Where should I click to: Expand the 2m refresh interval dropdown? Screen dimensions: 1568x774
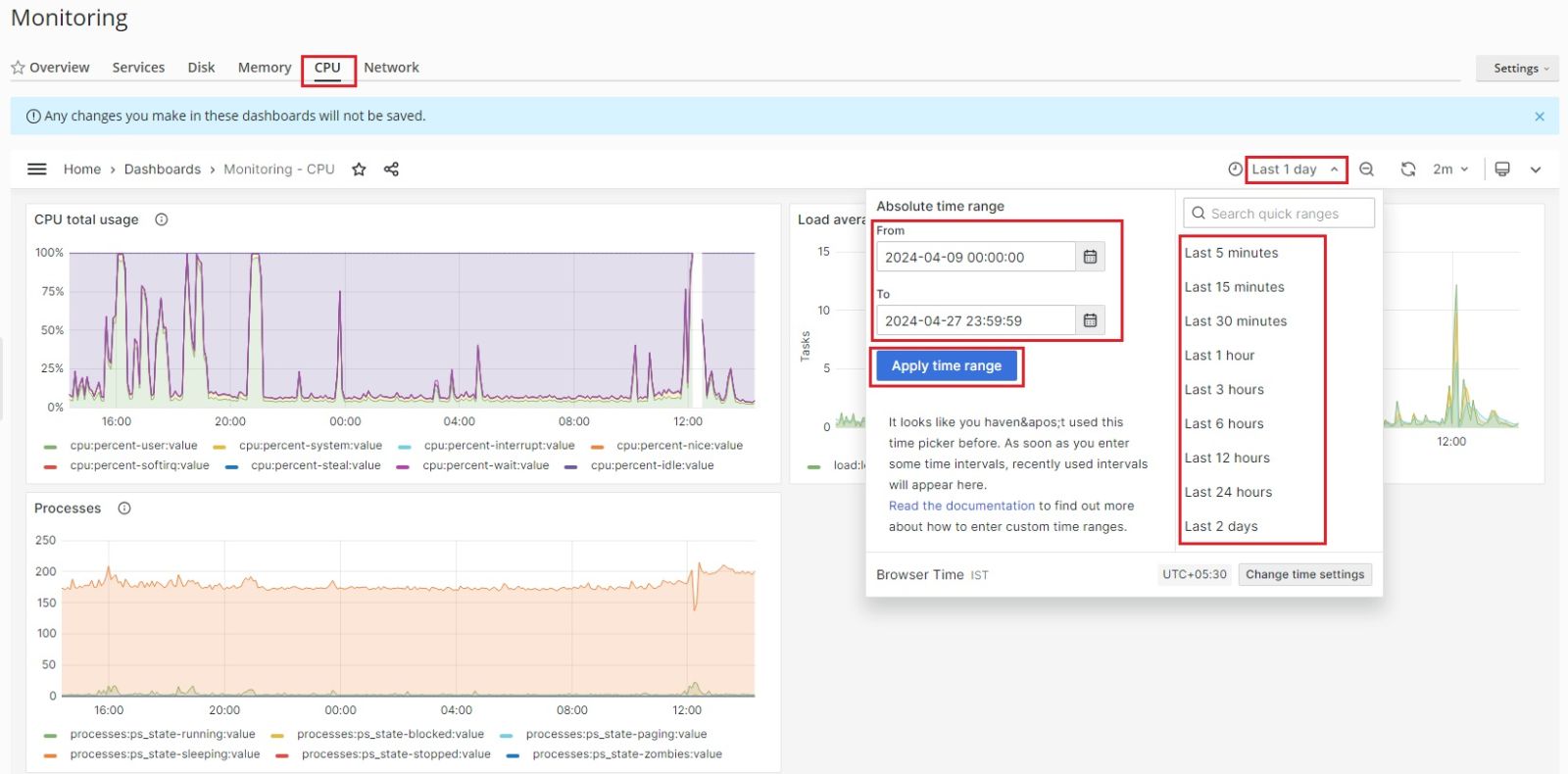1450,169
